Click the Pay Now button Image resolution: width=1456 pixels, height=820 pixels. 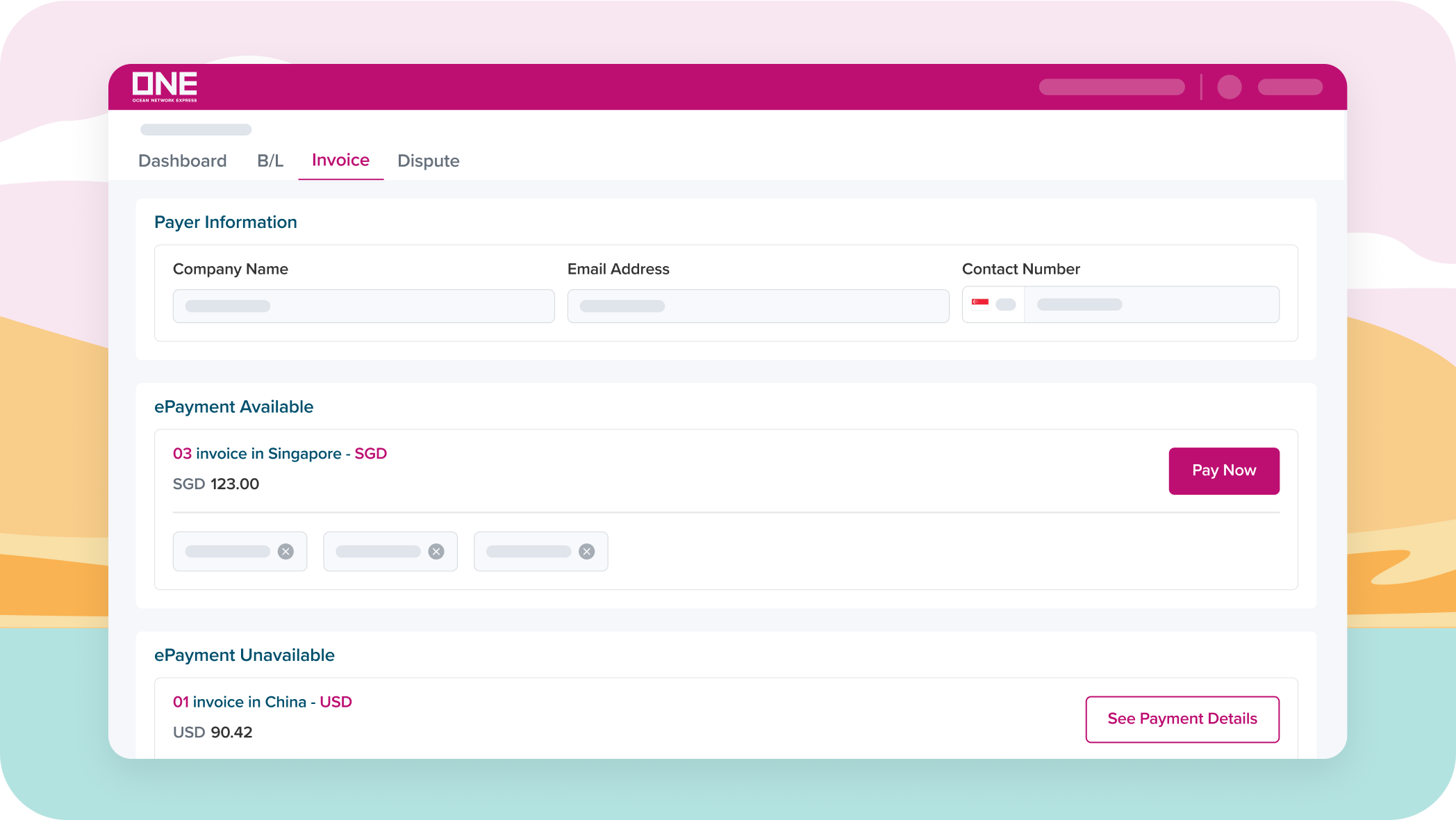click(x=1223, y=470)
